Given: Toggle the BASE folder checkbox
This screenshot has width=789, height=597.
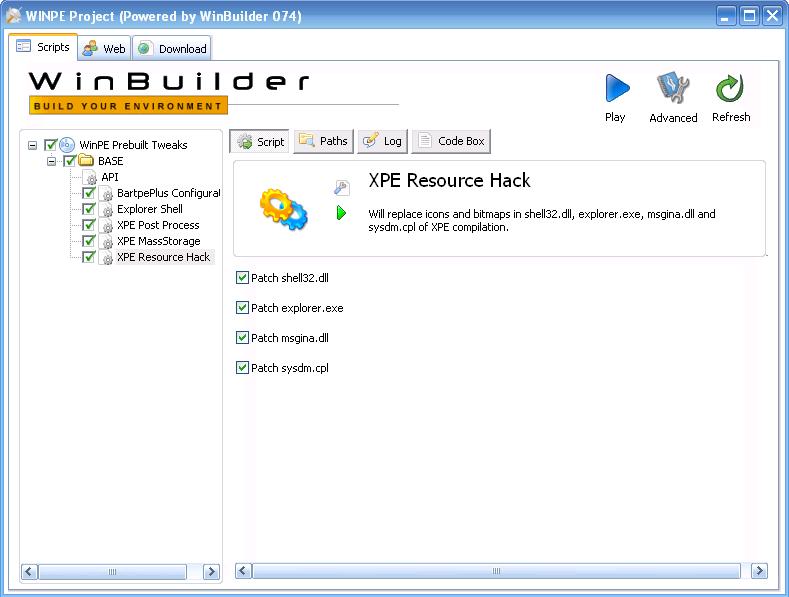Looking at the screenshot, I should click(x=69, y=161).
